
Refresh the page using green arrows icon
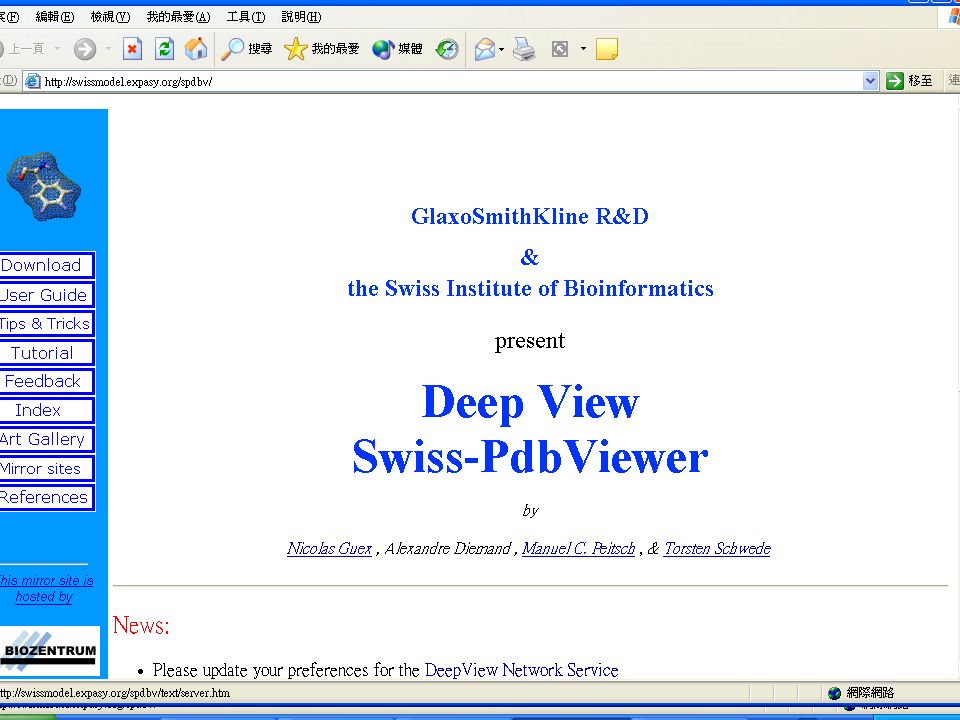pyautogui.click(x=164, y=49)
